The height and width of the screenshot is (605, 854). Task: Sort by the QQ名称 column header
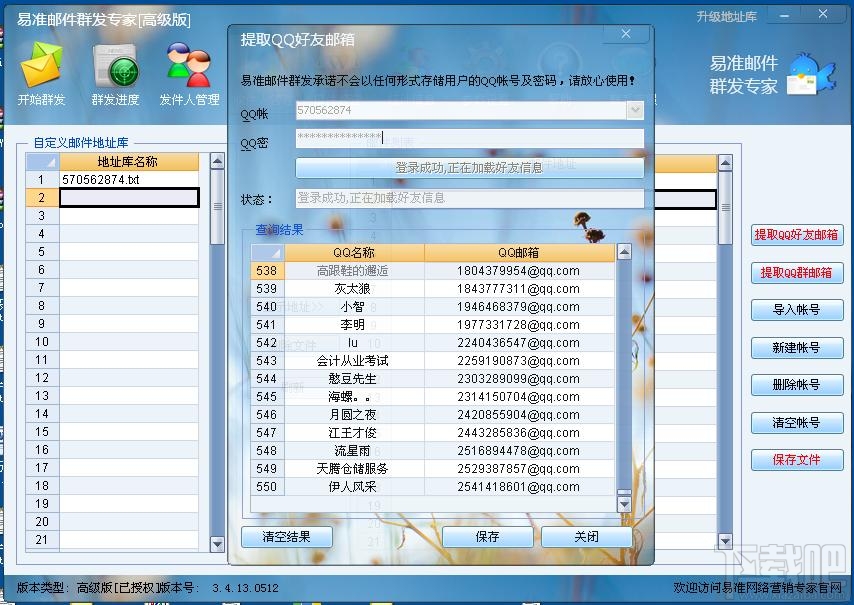tap(354, 253)
